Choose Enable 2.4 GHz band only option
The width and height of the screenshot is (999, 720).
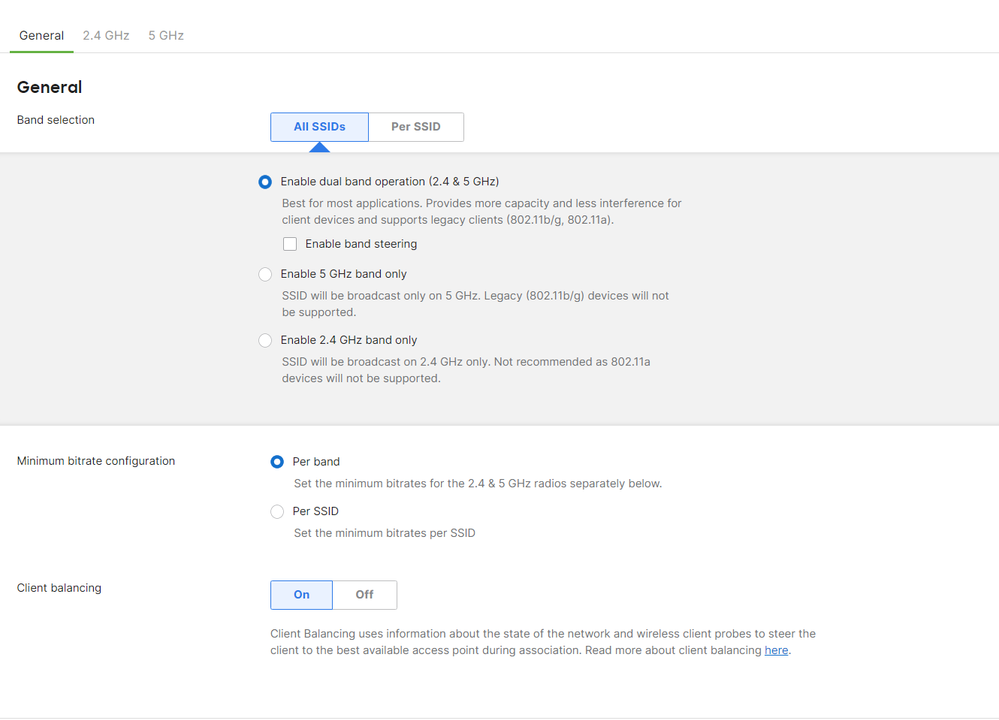[265, 340]
